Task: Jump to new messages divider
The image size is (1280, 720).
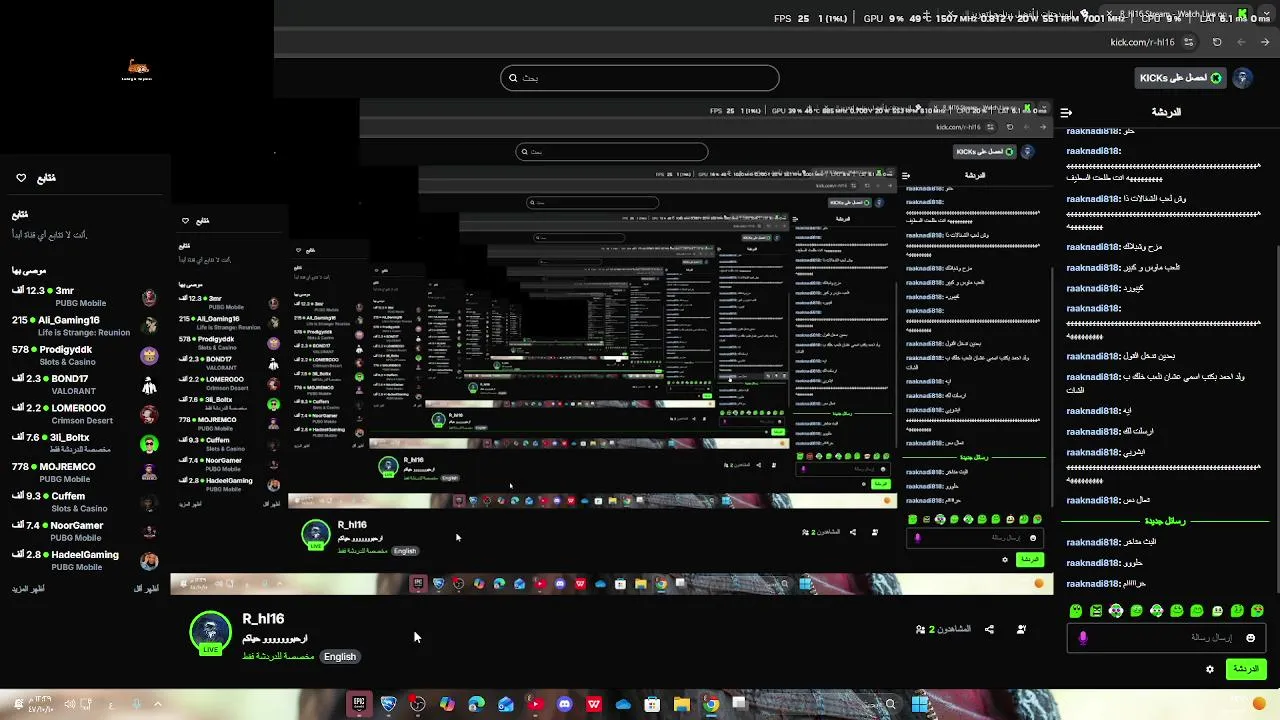Action: pos(1163,521)
